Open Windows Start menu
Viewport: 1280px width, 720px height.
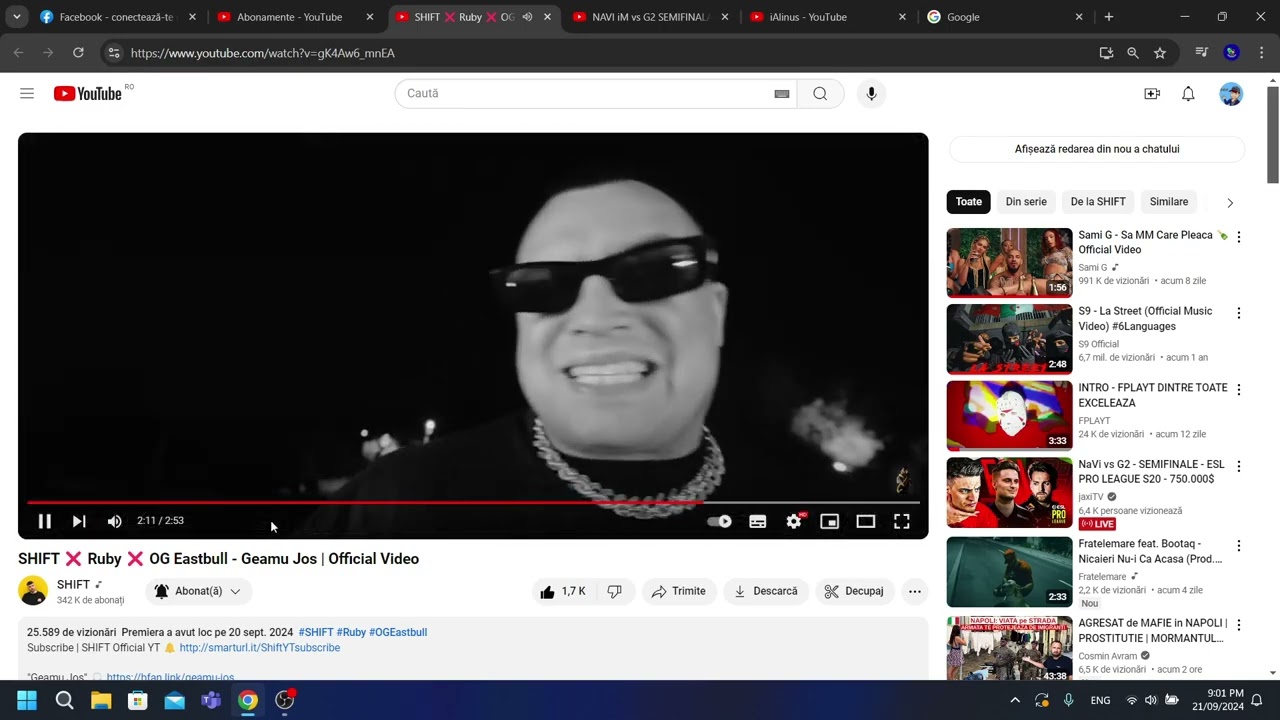(x=27, y=700)
